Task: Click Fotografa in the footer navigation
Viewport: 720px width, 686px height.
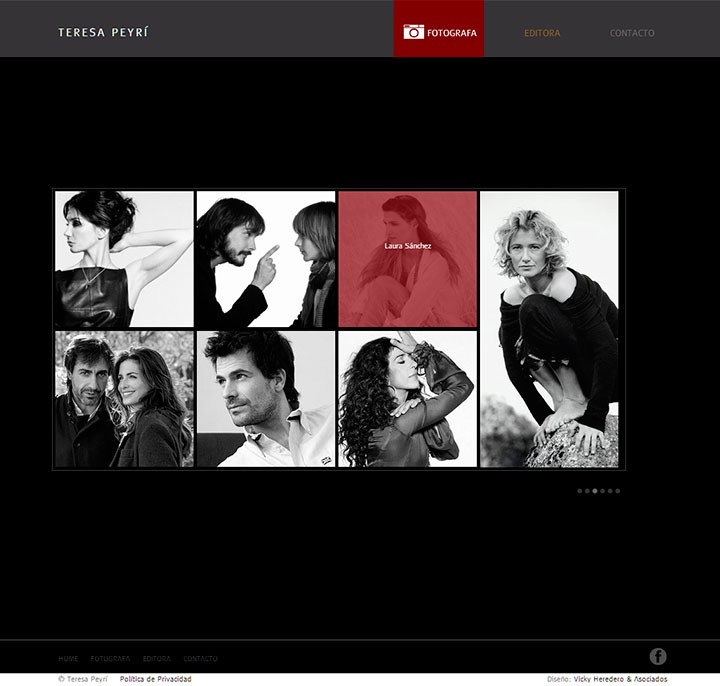Action: [x=110, y=659]
